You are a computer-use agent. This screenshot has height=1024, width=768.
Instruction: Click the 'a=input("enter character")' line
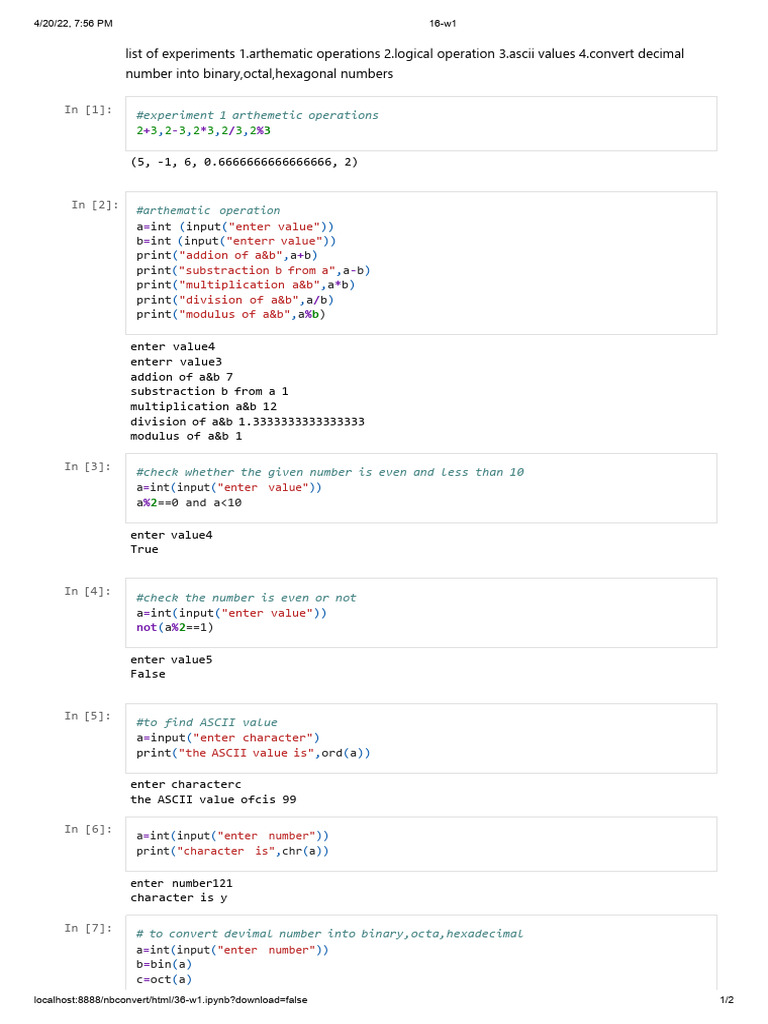click(x=228, y=738)
